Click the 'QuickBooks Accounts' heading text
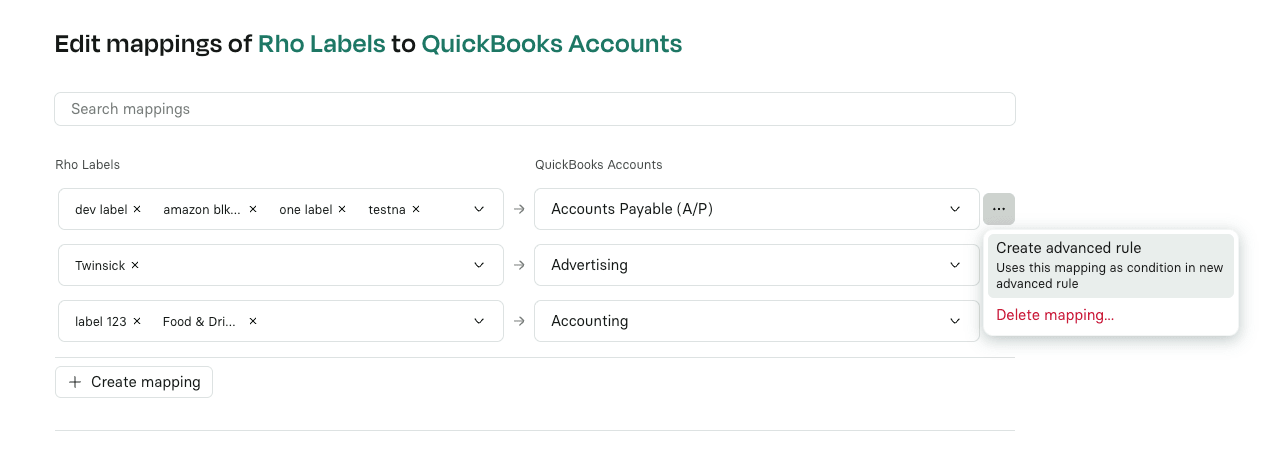Image resolution: width=1284 pixels, height=472 pixels. click(x=552, y=44)
